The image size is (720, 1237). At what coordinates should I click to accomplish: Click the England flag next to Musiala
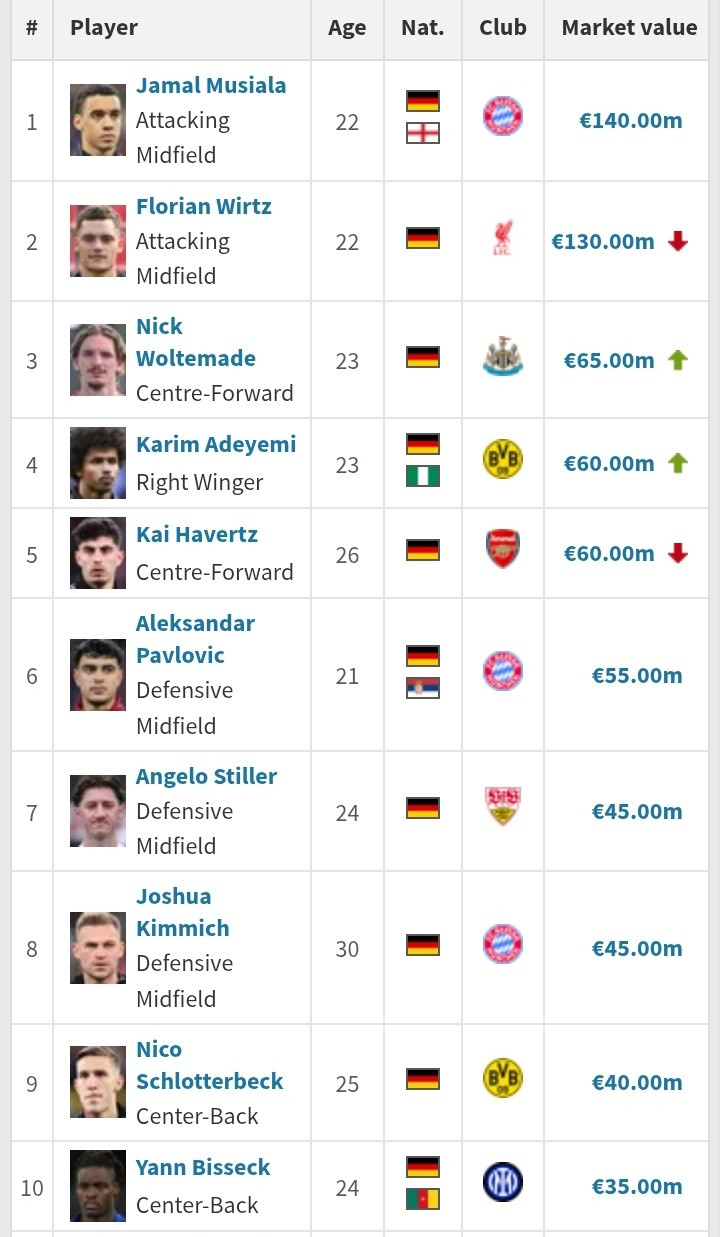point(423,133)
